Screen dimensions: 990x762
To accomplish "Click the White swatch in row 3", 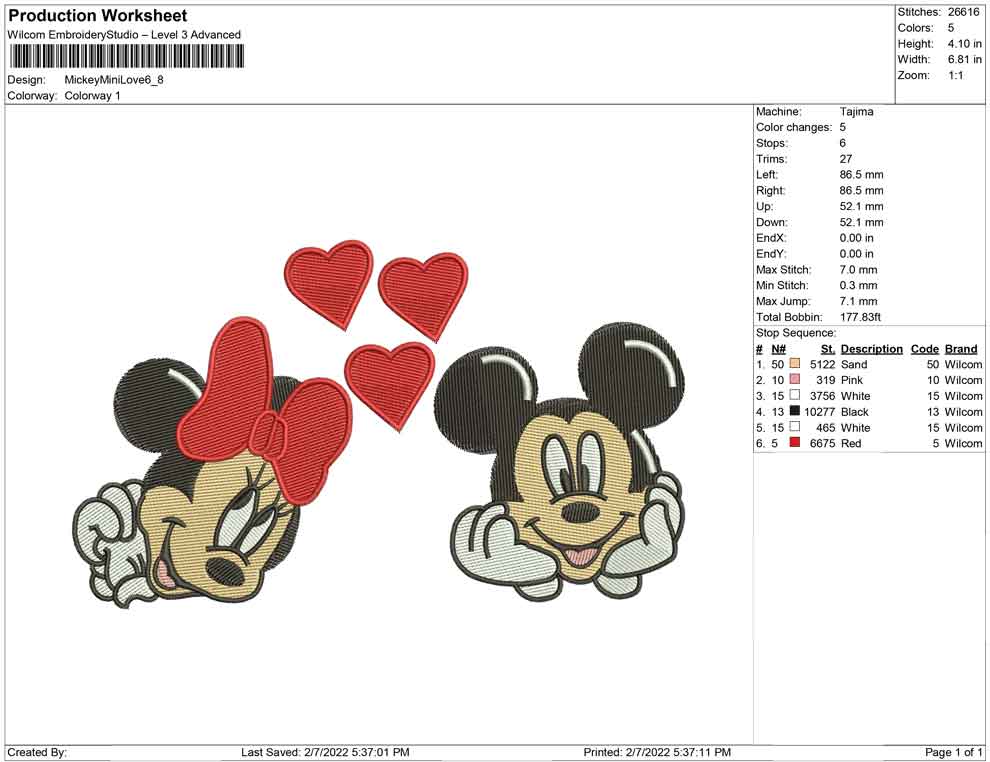I will tap(795, 395).
